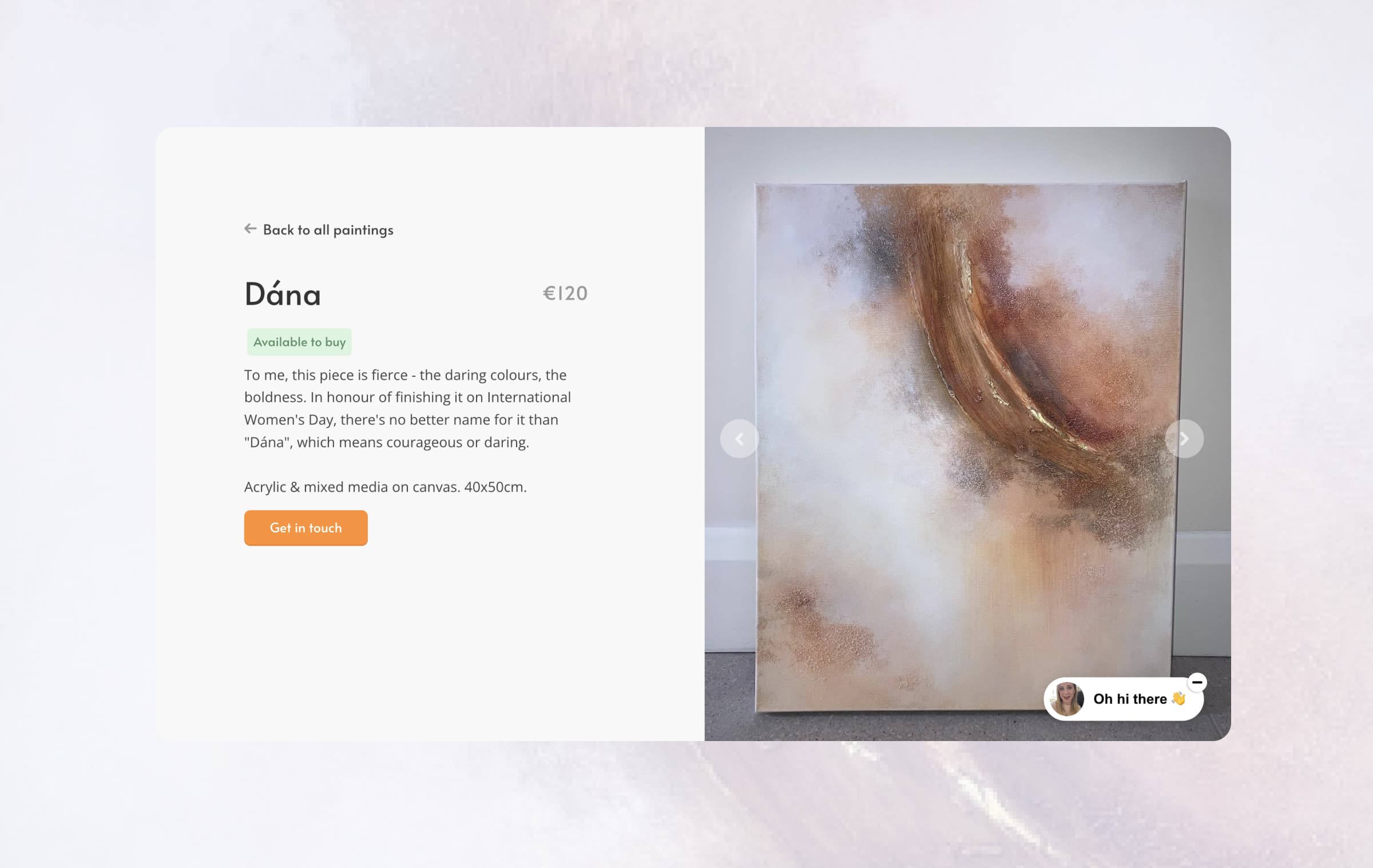This screenshot has height=868, width=1373.
Task: Go back to all paintings
Action: point(319,230)
